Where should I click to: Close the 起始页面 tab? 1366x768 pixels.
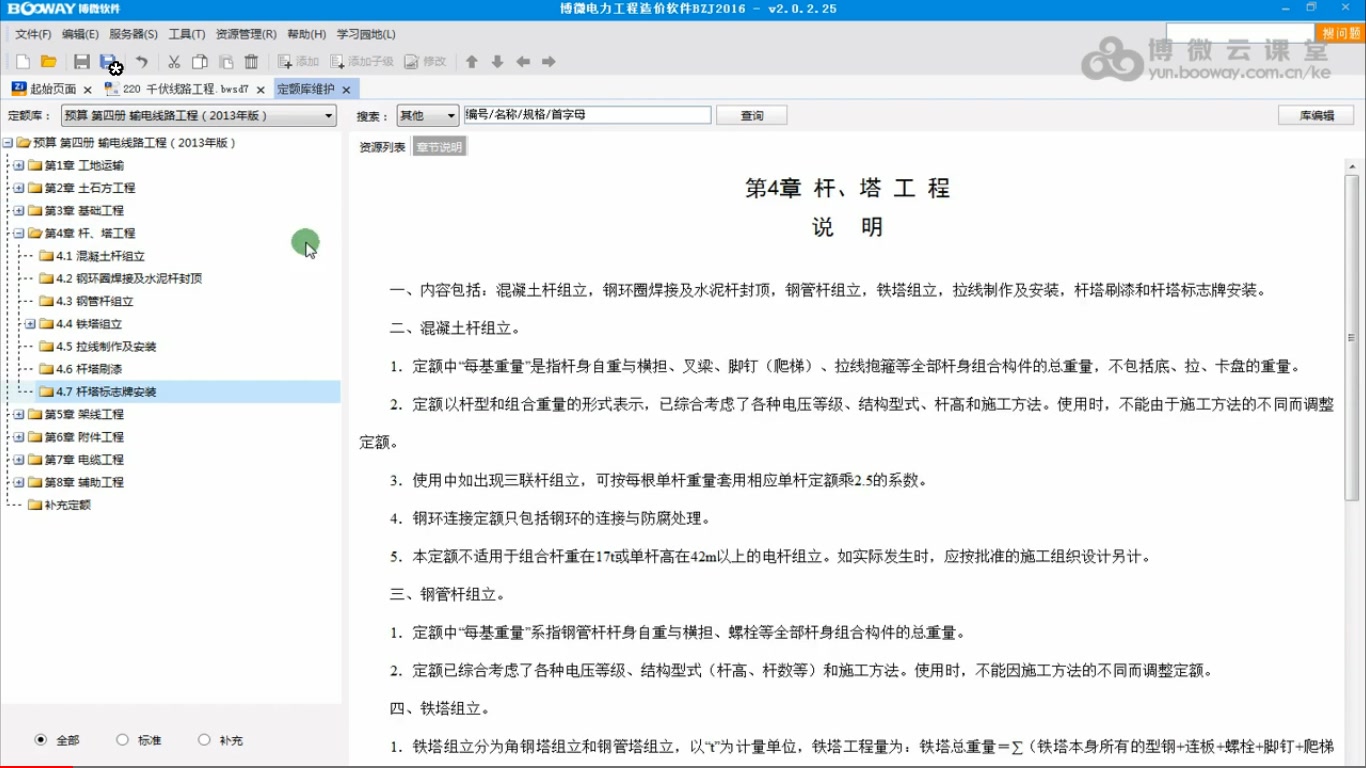click(88, 90)
